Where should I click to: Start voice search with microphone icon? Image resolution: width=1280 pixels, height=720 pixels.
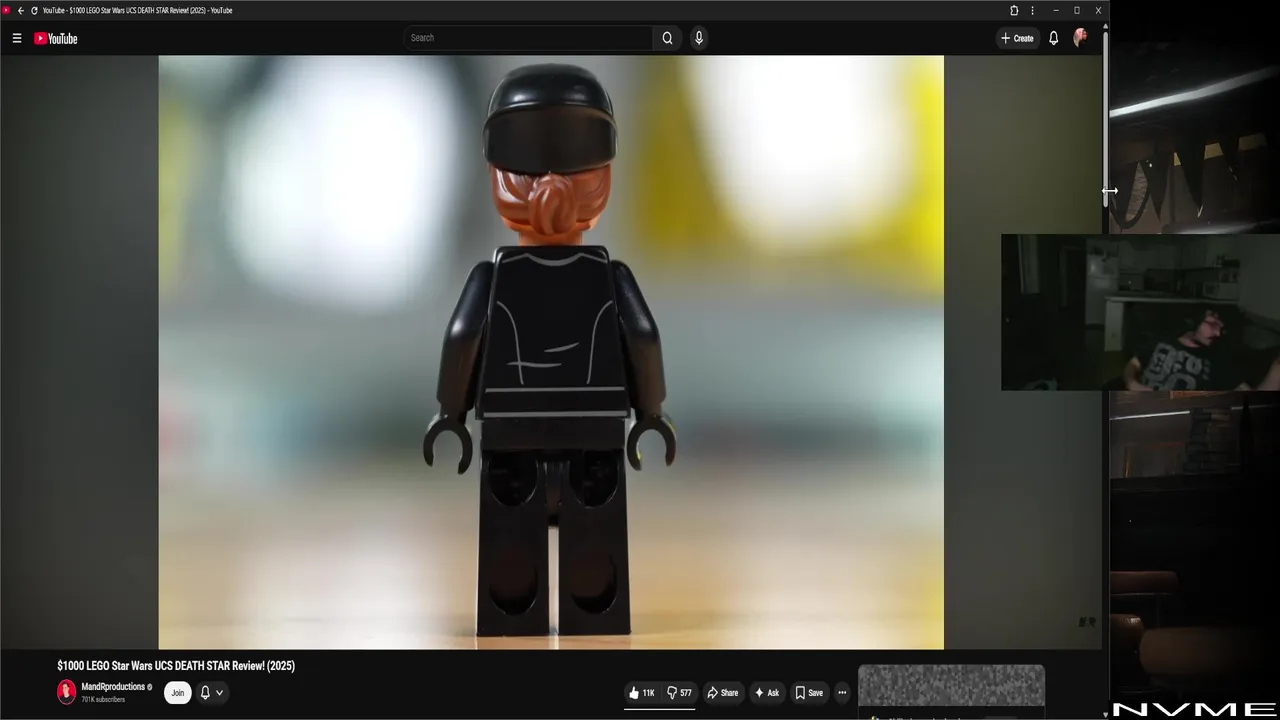click(x=698, y=38)
